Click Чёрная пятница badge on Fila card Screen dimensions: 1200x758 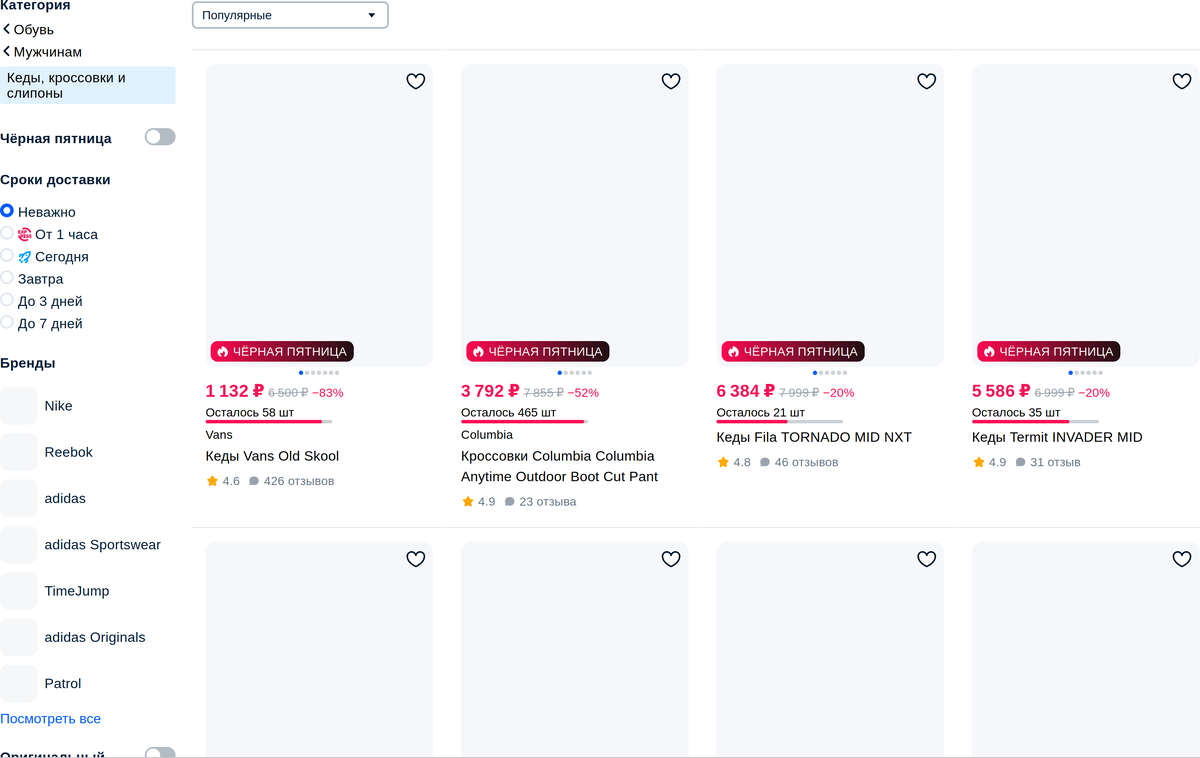pyautogui.click(x=793, y=351)
